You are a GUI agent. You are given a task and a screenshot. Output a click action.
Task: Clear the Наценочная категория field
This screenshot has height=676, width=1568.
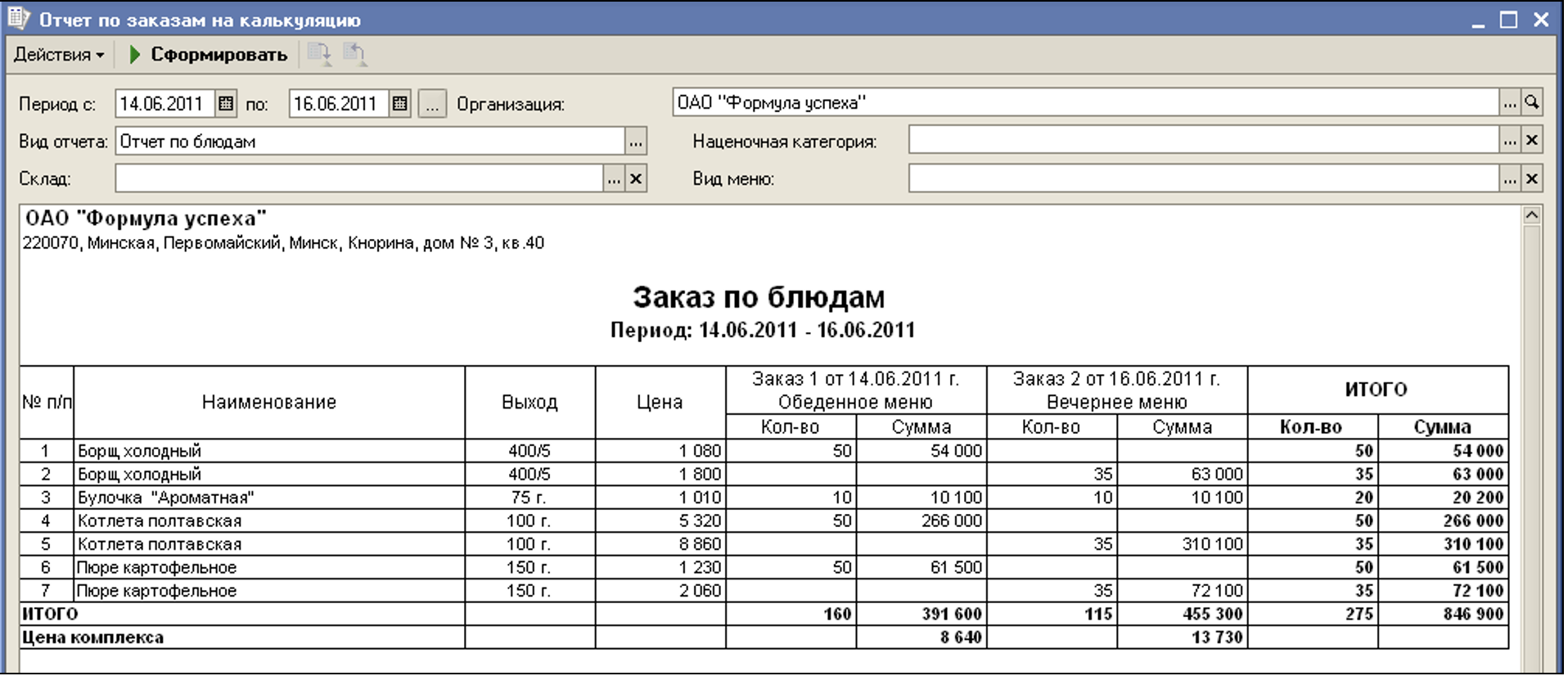coord(1532,141)
